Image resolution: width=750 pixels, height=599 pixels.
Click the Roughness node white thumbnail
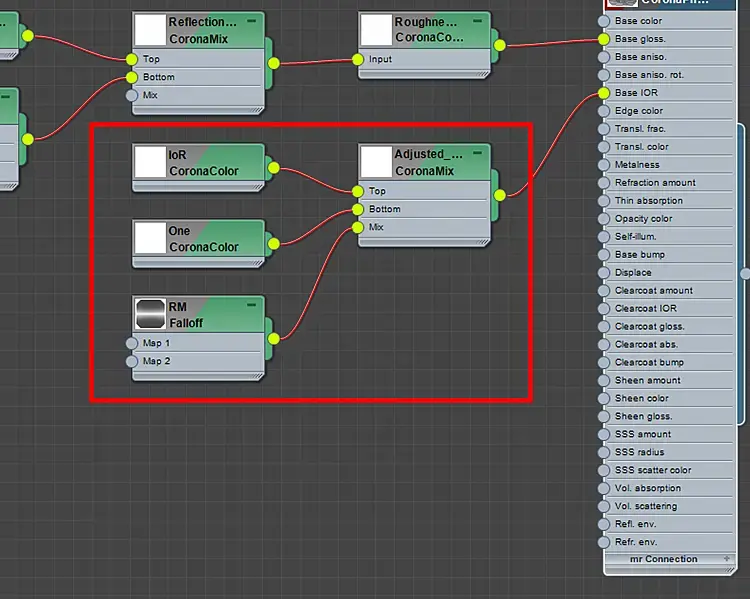point(376,30)
